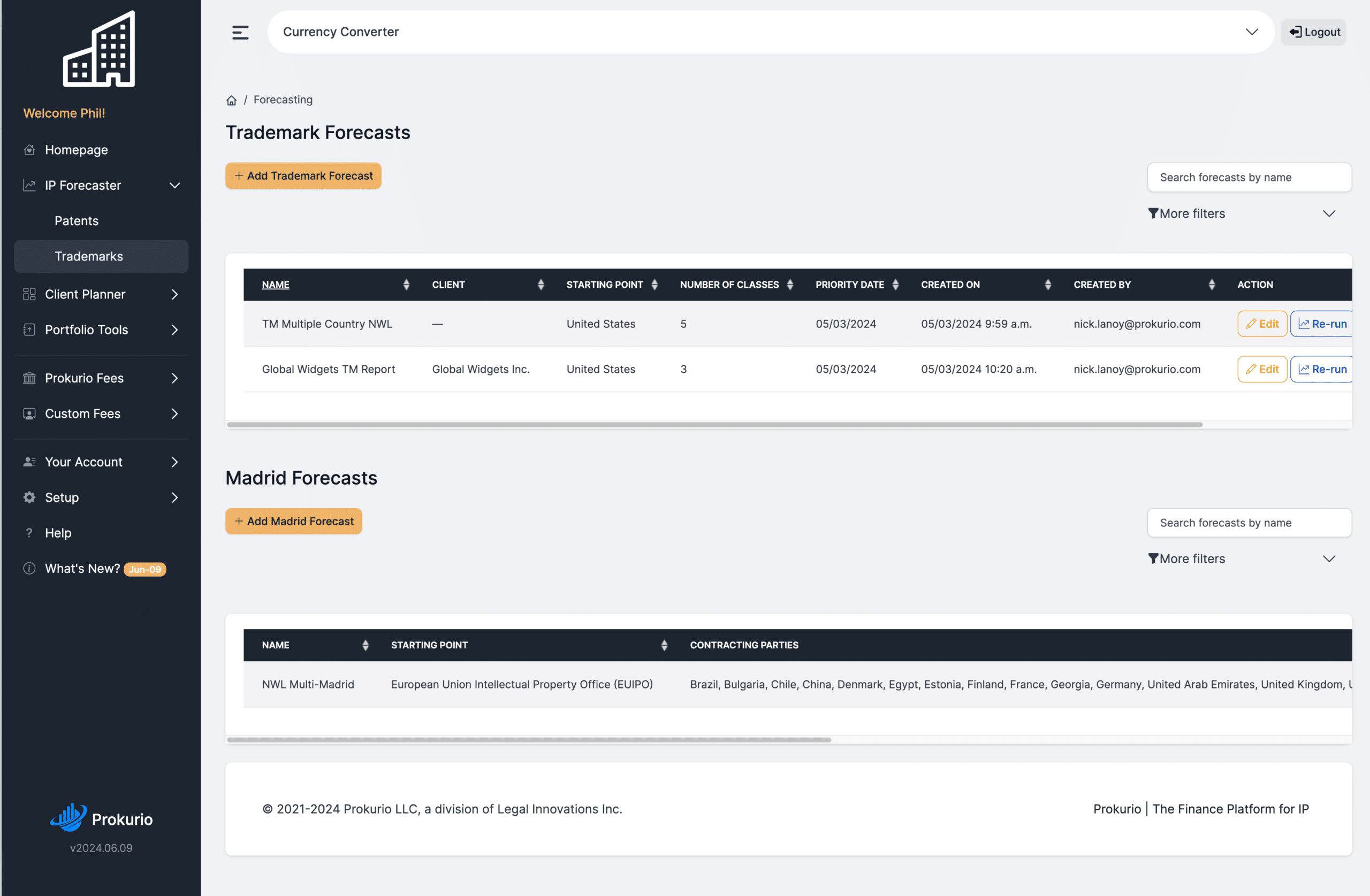Click Trademark table horizontal scrollbar
The height and width of the screenshot is (896, 1370).
pyautogui.click(x=714, y=425)
